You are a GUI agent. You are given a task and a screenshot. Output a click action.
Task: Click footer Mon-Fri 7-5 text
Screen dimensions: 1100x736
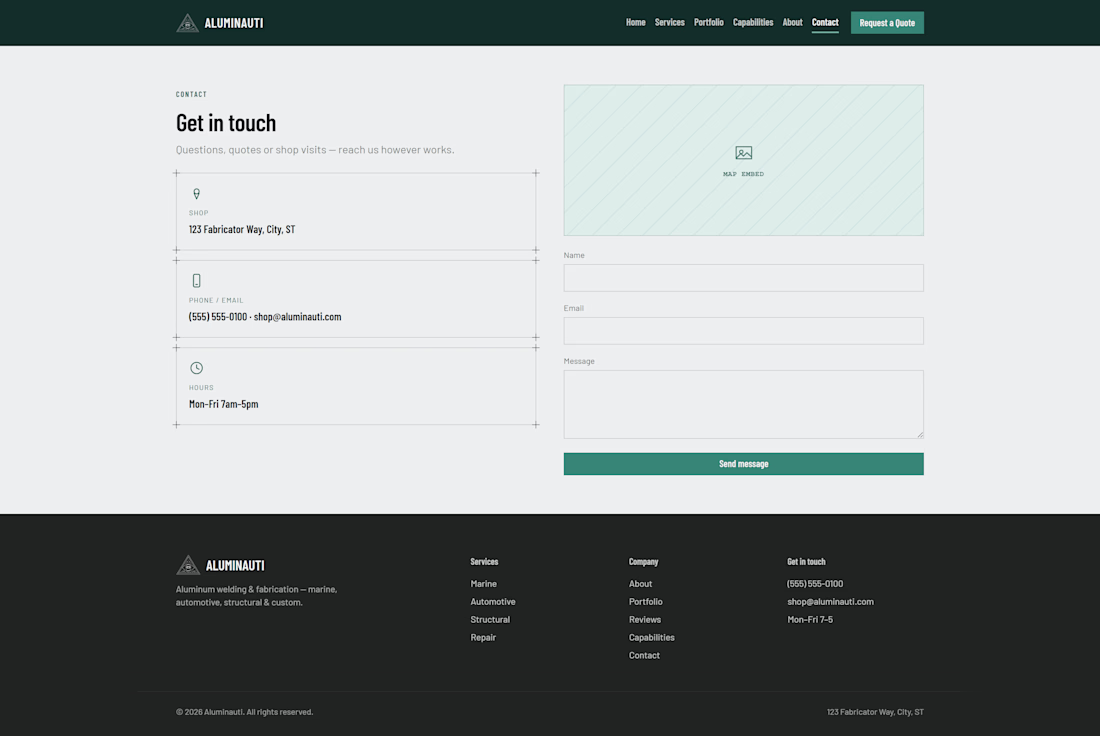pyautogui.click(x=810, y=620)
